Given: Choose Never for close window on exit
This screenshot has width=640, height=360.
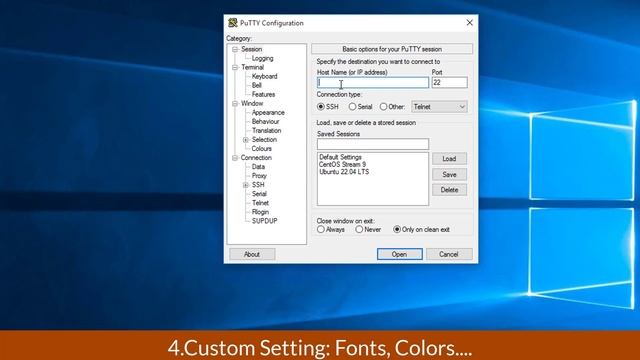Looking at the screenshot, I should click(359, 229).
